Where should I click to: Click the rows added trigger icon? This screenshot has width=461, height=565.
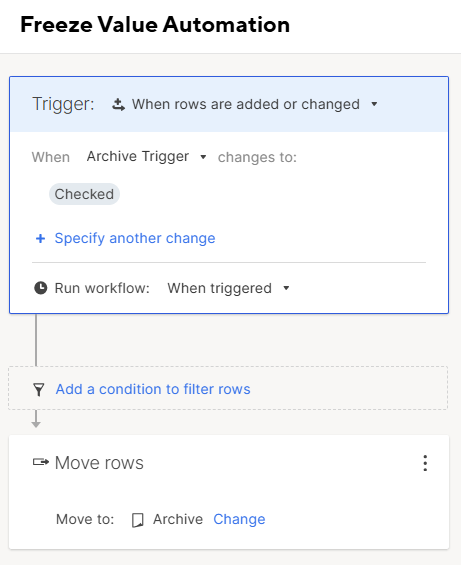coord(118,104)
